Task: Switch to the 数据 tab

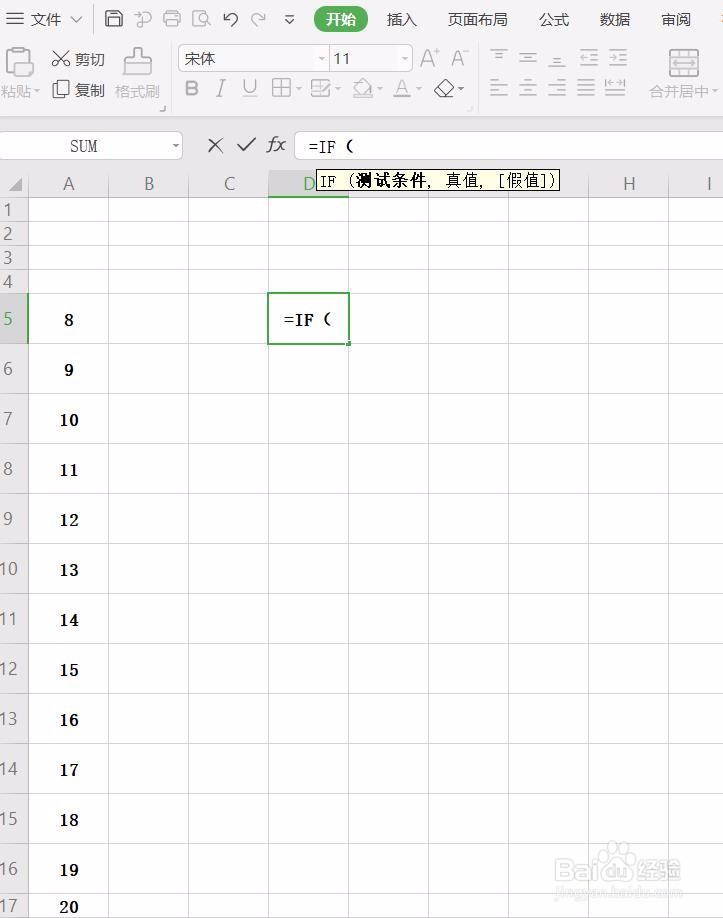Action: (x=615, y=20)
